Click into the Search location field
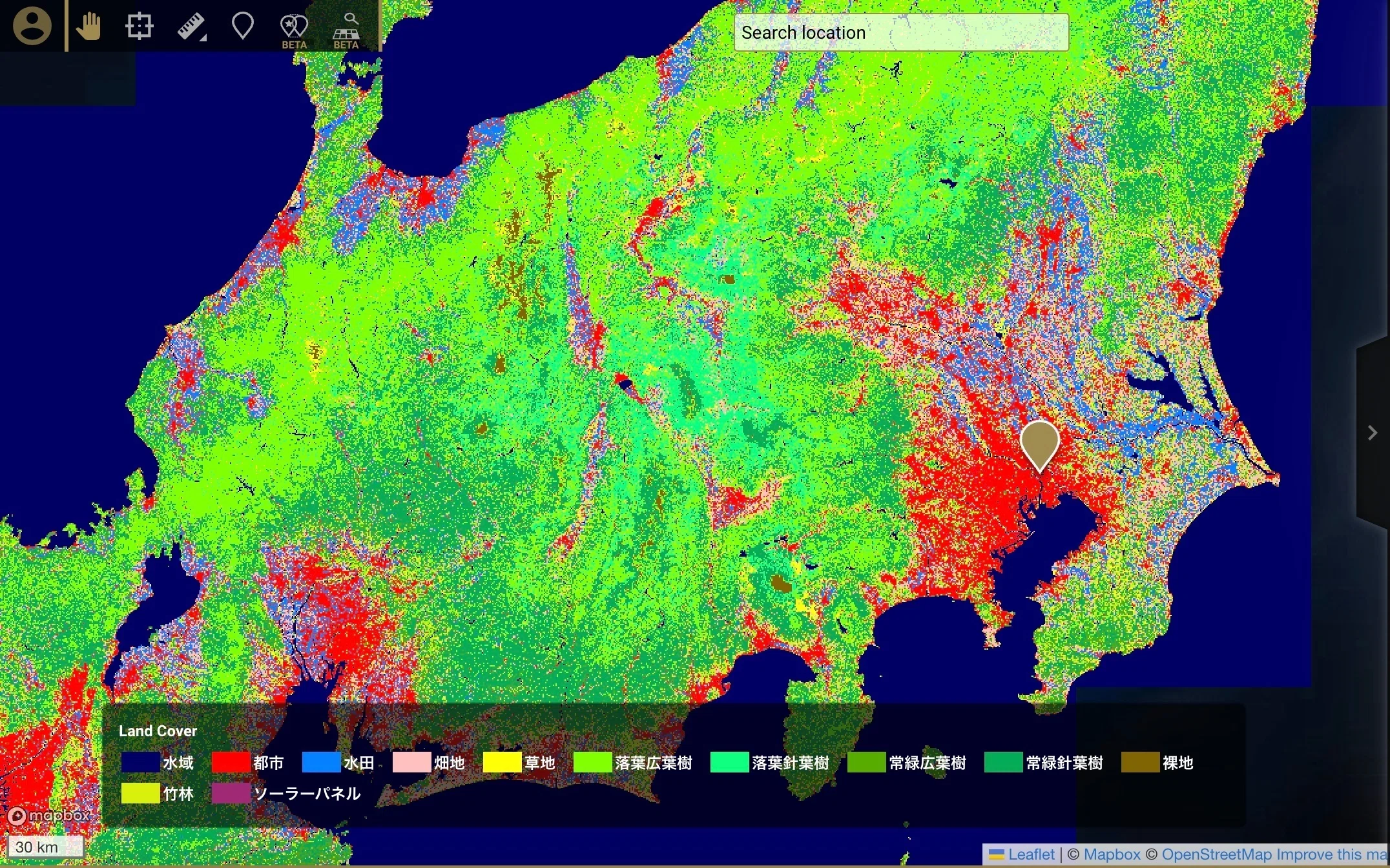Screen dimensions: 1390x868 click(901, 32)
